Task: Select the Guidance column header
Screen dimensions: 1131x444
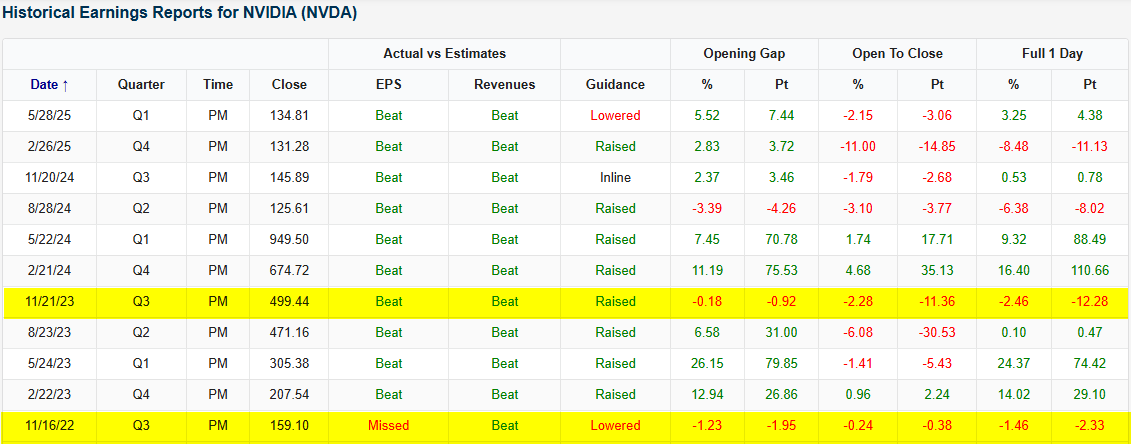Action: click(x=615, y=85)
